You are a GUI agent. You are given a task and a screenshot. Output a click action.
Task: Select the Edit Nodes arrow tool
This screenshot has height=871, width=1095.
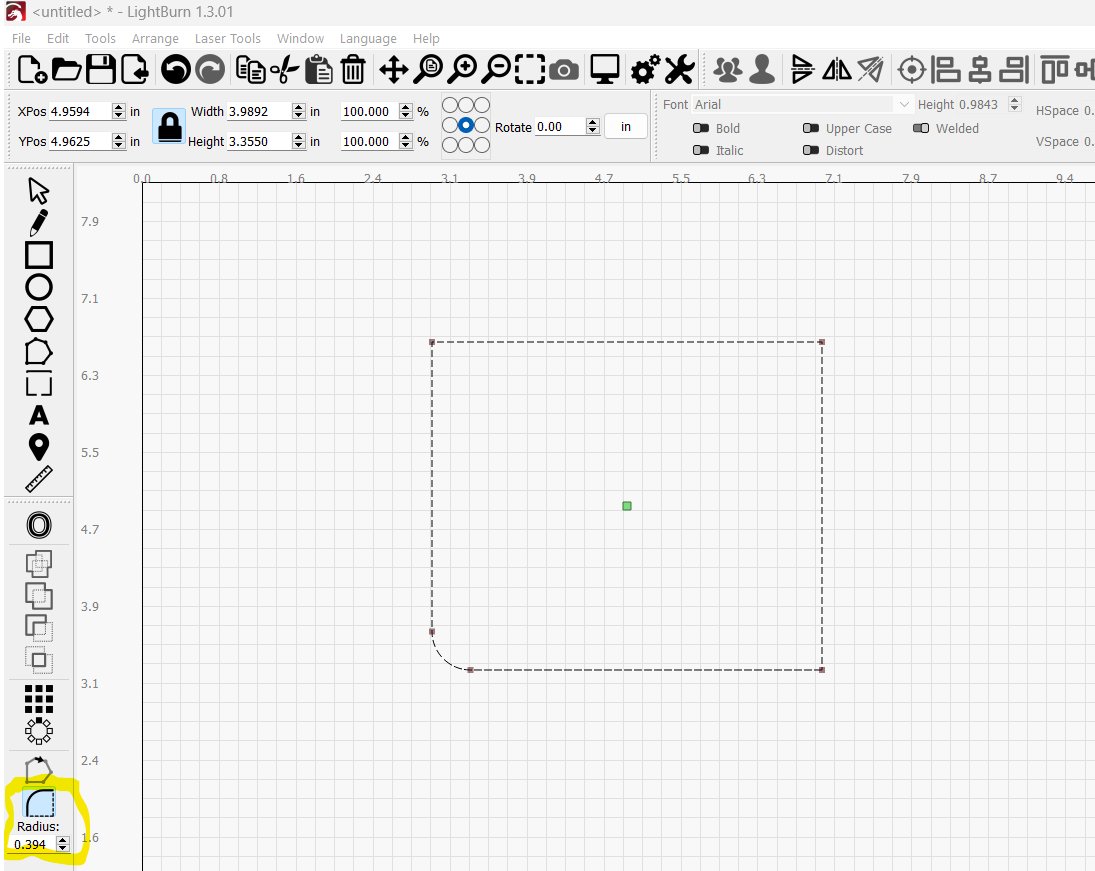[x=38, y=191]
